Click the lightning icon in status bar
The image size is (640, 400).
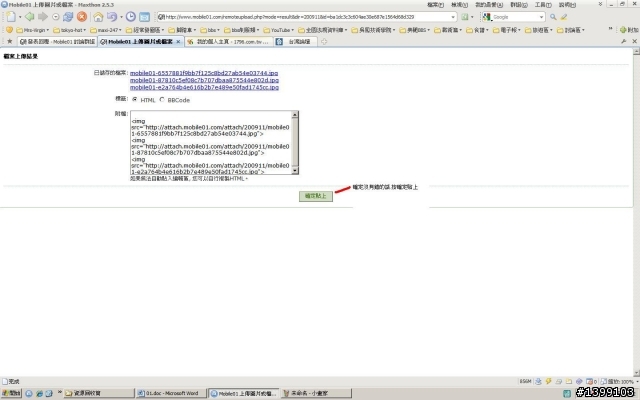coord(548,381)
